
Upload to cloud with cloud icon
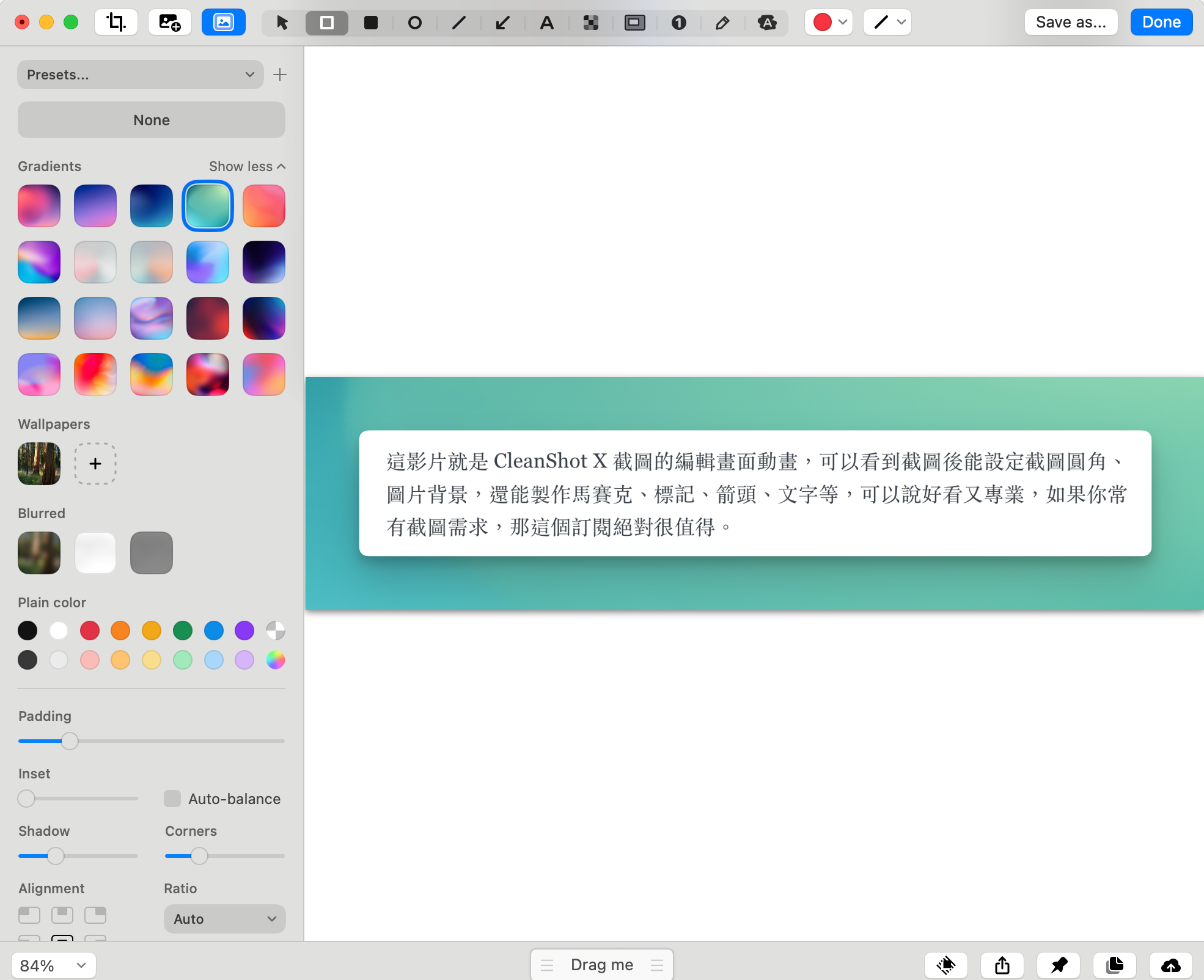coord(1171,965)
